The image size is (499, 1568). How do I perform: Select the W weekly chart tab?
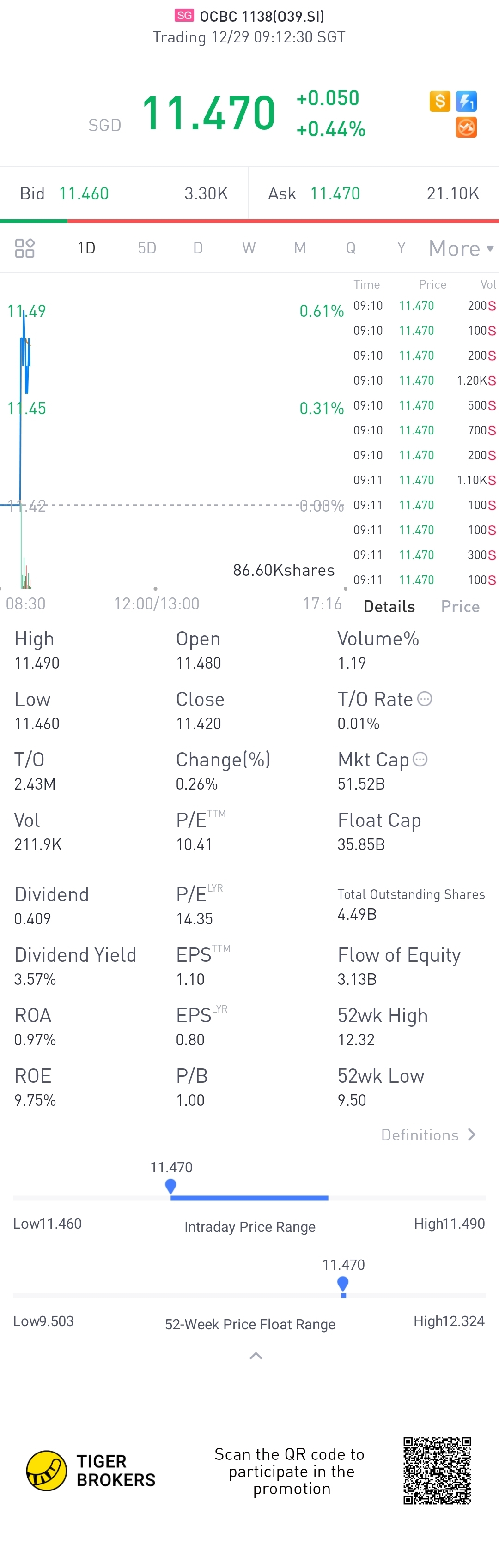coord(249,248)
